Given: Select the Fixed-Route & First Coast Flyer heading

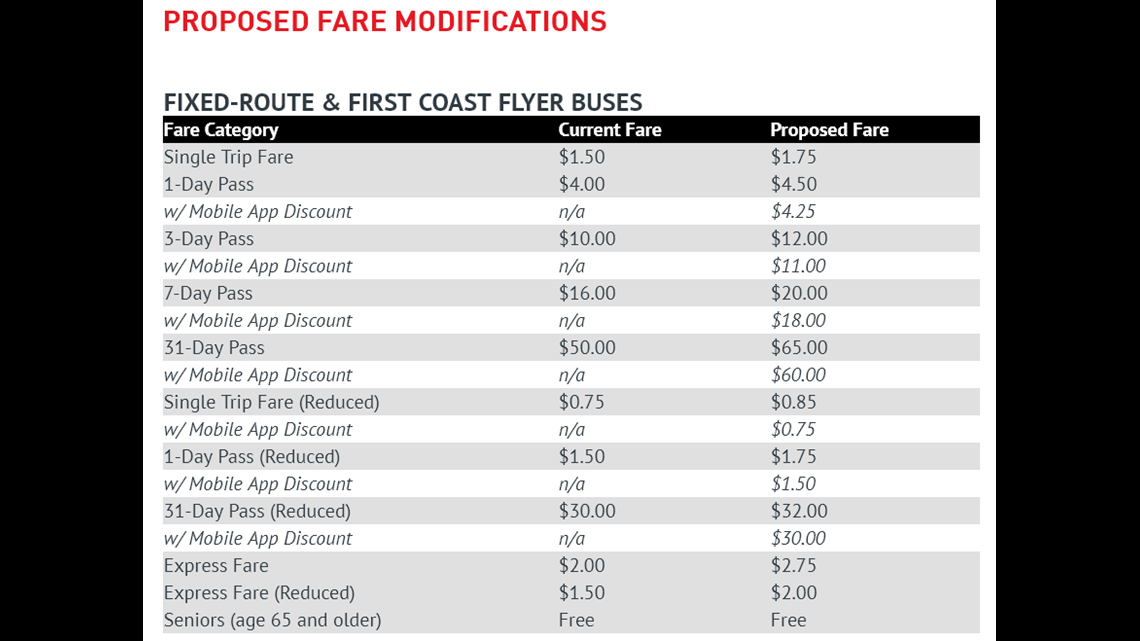Looking at the screenshot, I should coord(403,102).
